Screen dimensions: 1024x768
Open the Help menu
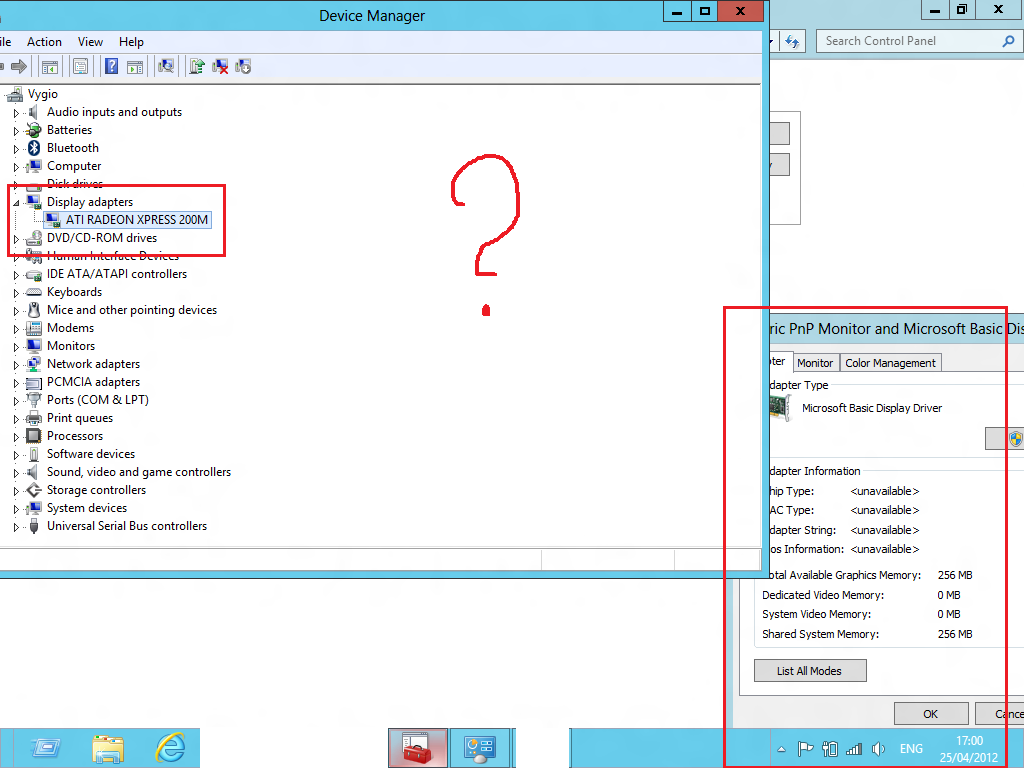point(131,42)
